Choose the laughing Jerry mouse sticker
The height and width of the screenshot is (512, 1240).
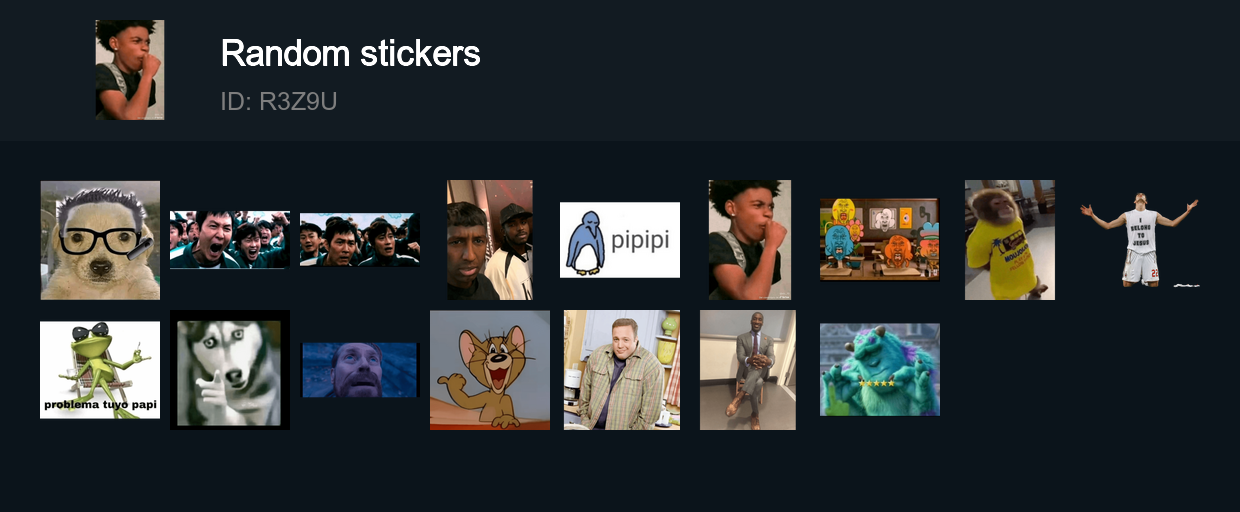(490, 370)
